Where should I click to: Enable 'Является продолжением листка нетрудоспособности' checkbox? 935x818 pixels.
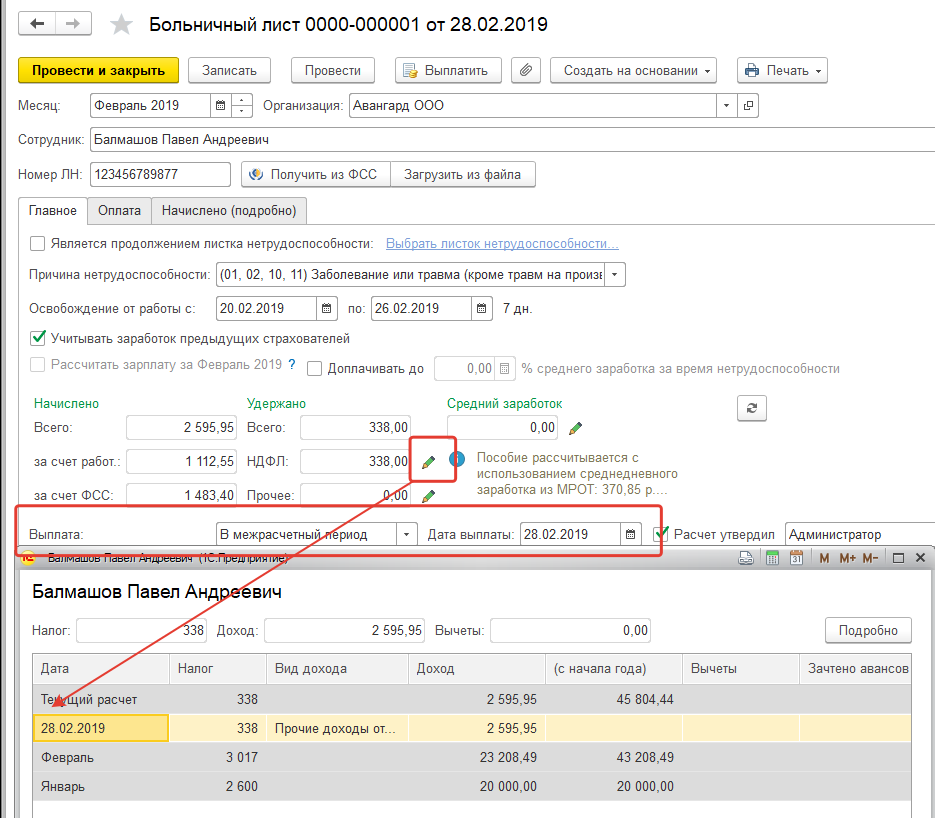click(38, 243)
